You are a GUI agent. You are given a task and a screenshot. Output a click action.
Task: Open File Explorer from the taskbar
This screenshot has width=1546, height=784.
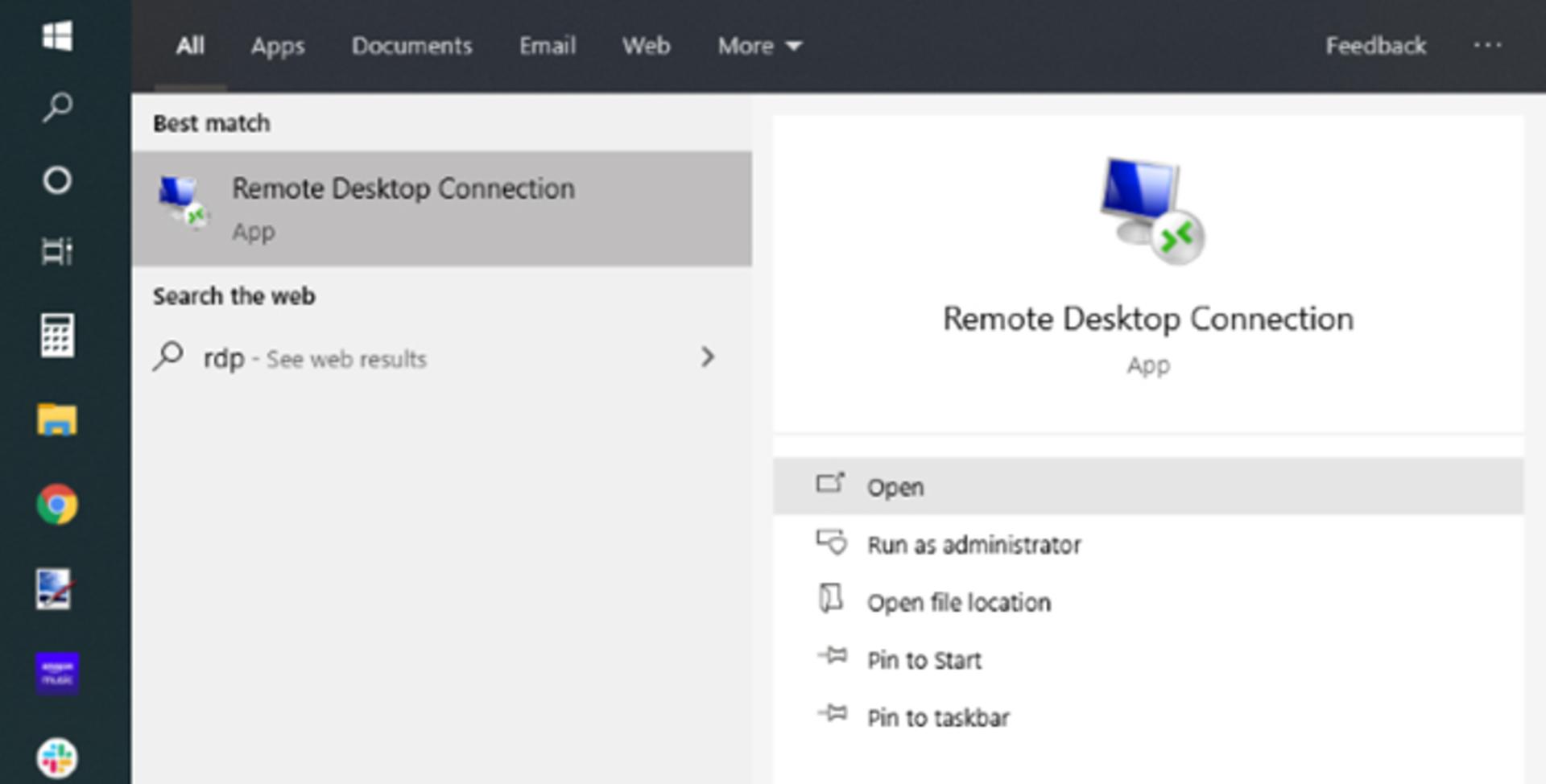tap(57, 419)
